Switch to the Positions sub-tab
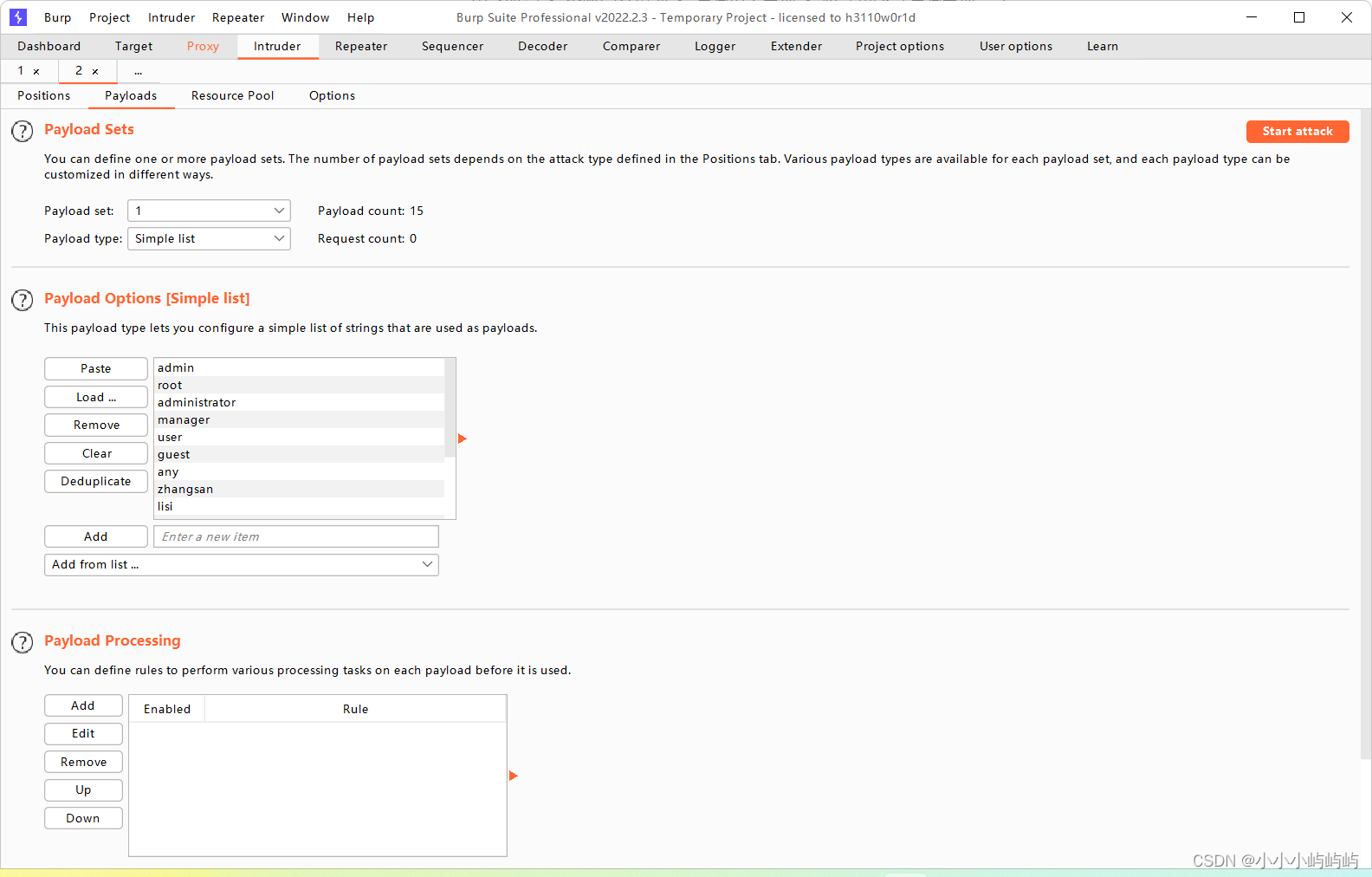 coord(43,95)
